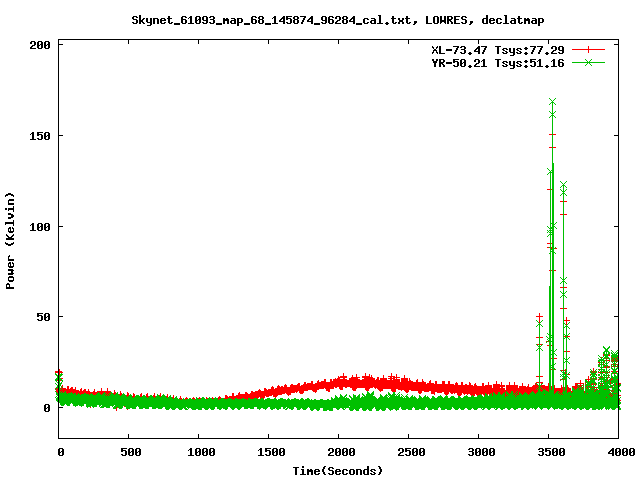Select the 200 tick label on y-axis
Screen dimensions: 640x480
point(41,46)
